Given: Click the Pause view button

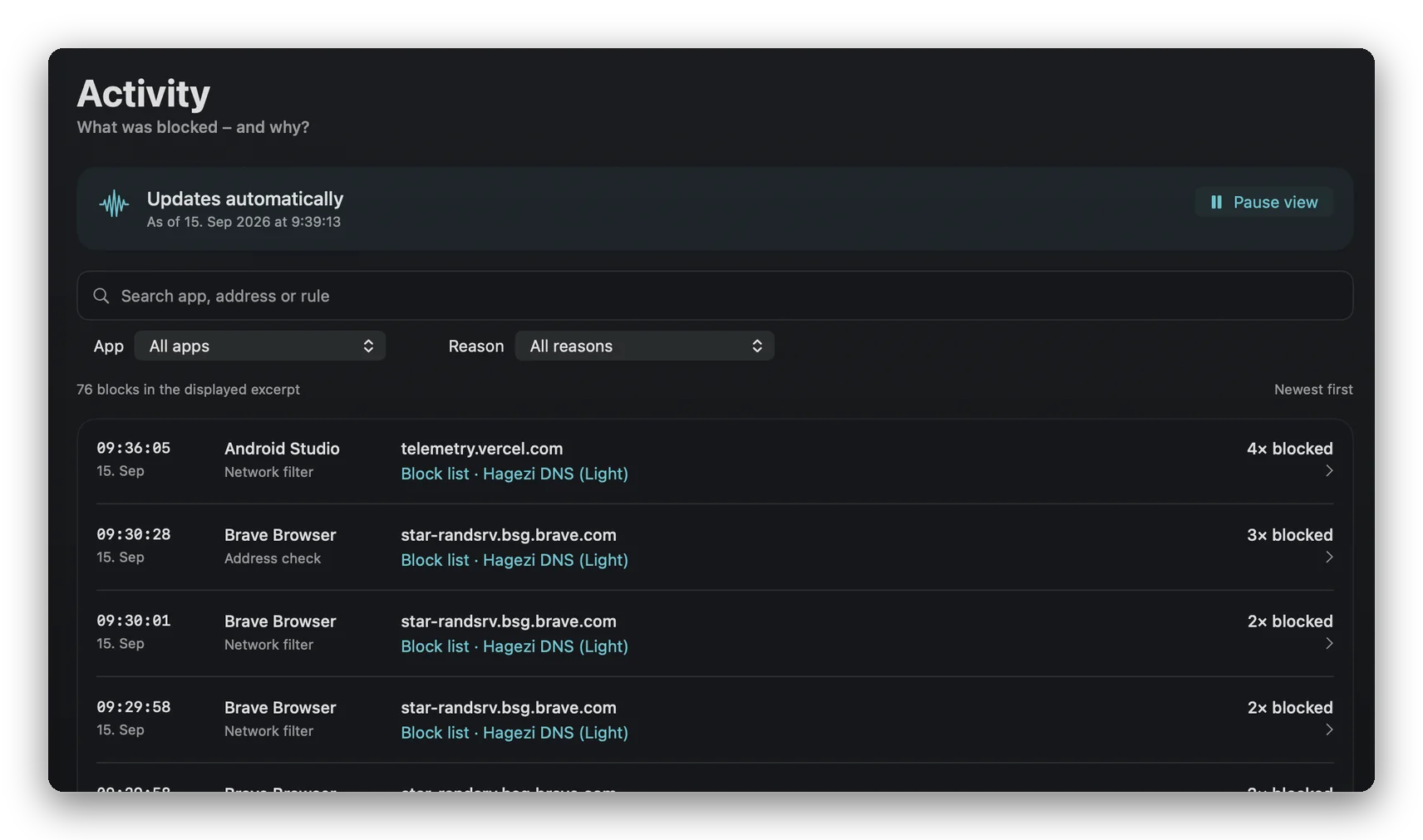Looking at the screenshot, I should pos(1263,202).
